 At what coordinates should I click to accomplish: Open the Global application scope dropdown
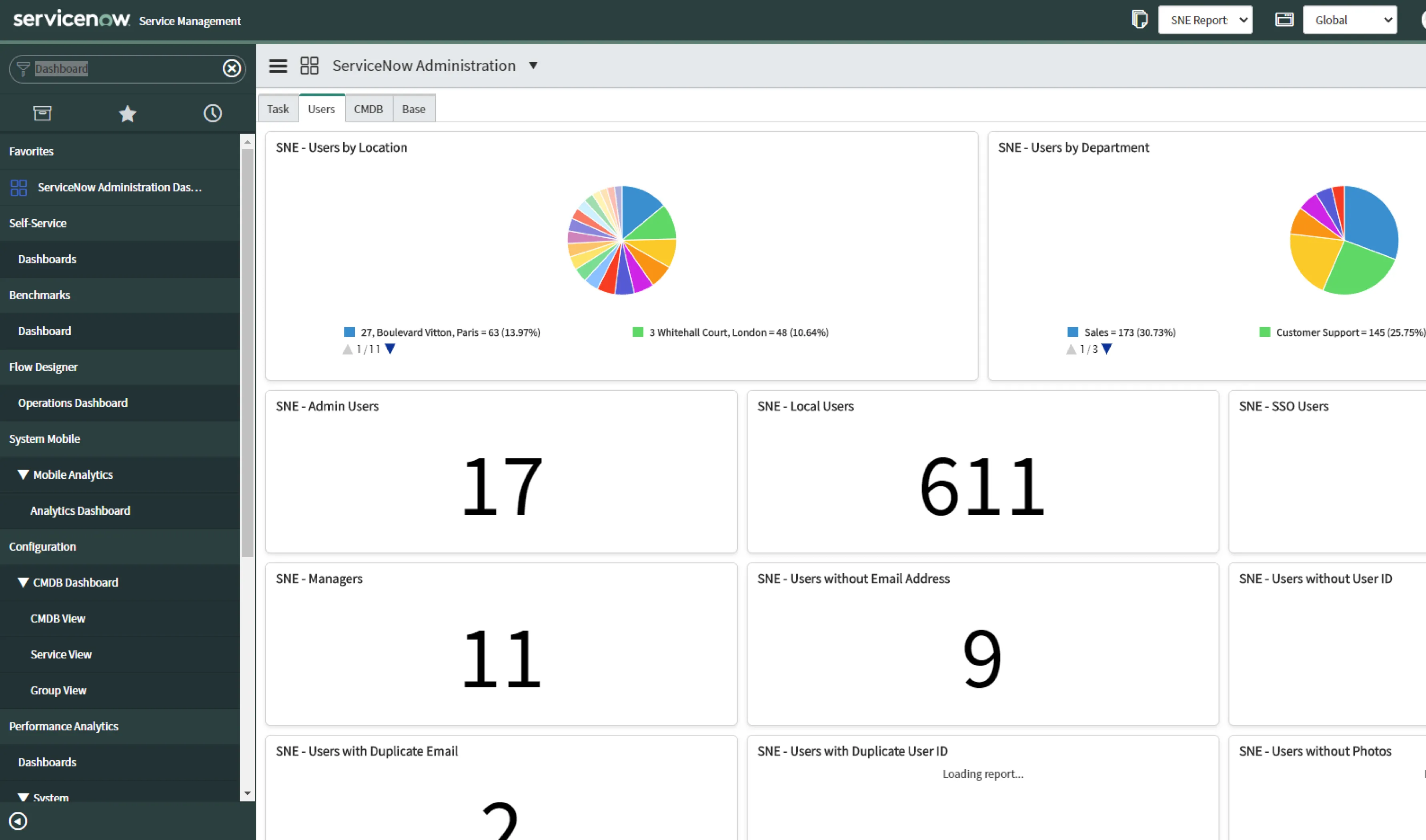[1350, 20]
